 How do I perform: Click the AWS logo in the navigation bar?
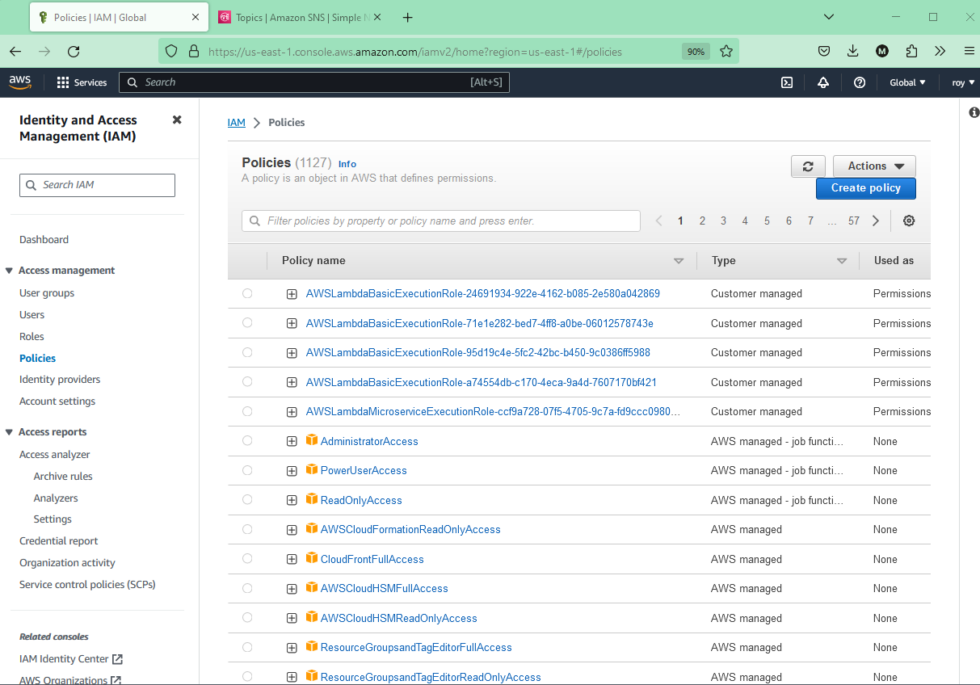coord(19,82)
